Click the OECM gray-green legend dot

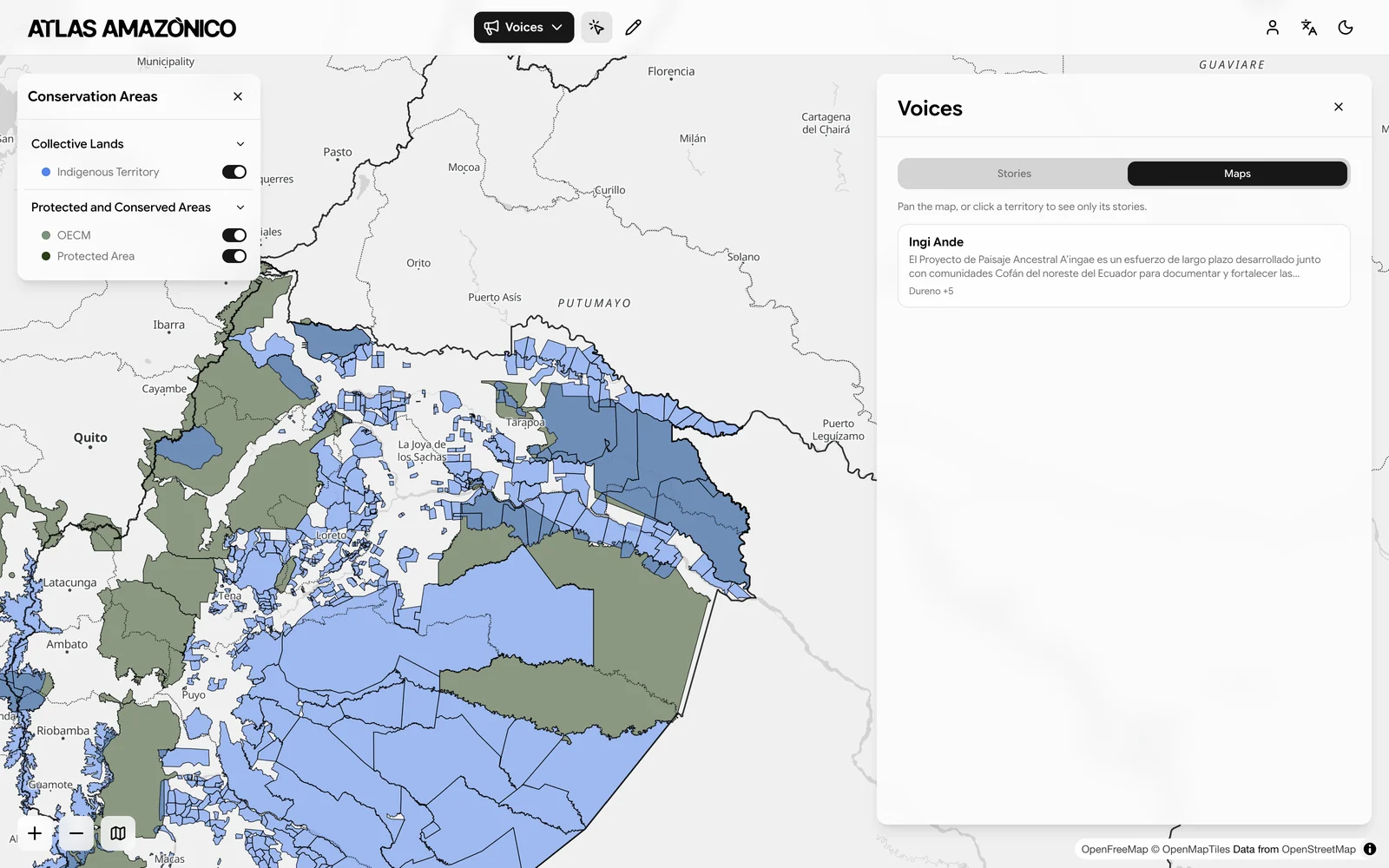[x=46, y=235]
